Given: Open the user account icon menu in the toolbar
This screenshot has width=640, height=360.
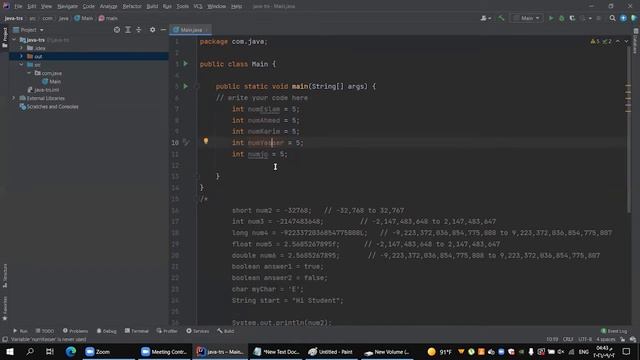Looking at the screenshot, I should tap(485, 18).
